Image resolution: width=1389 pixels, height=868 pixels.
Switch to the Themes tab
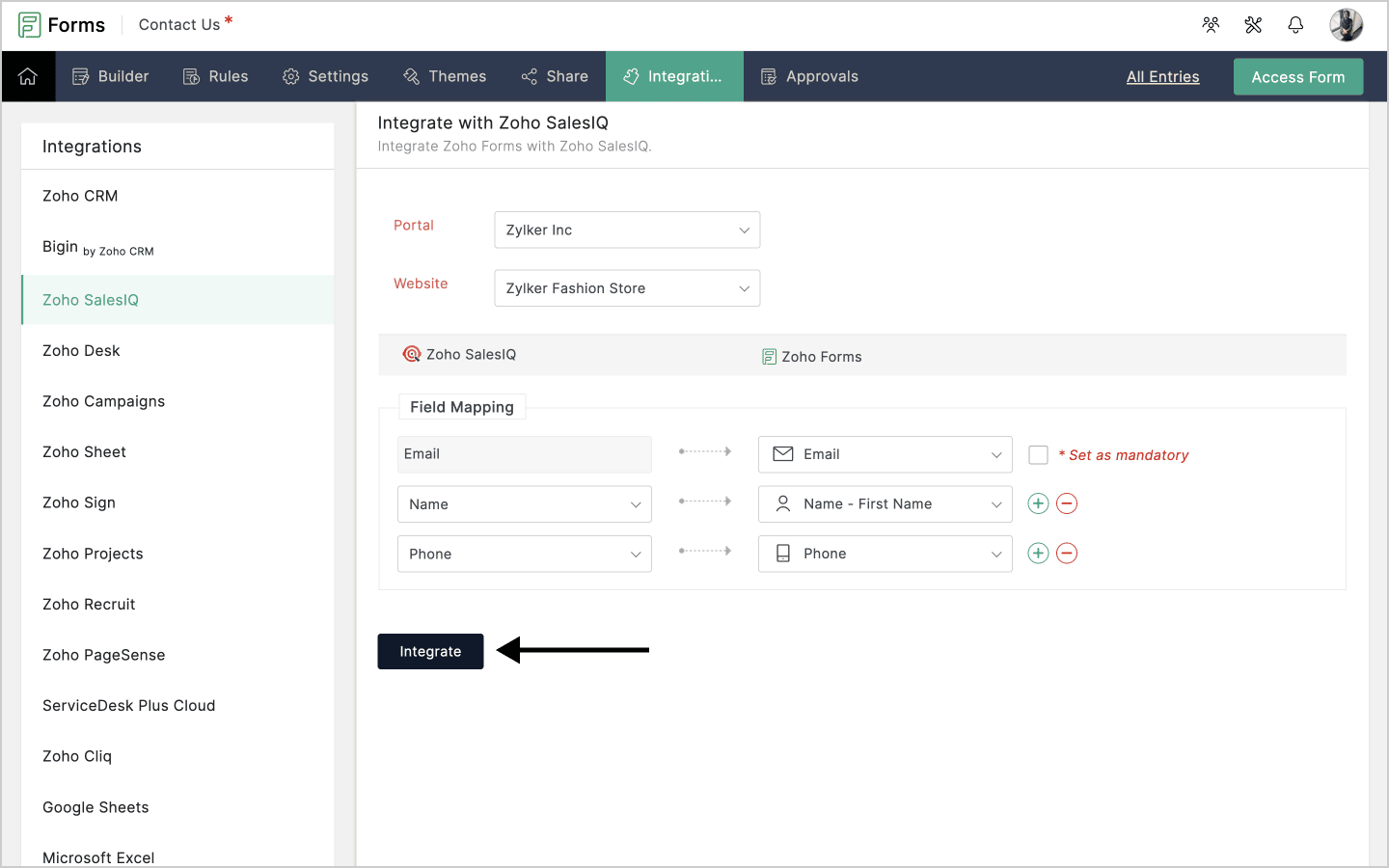tap(445, 76)
